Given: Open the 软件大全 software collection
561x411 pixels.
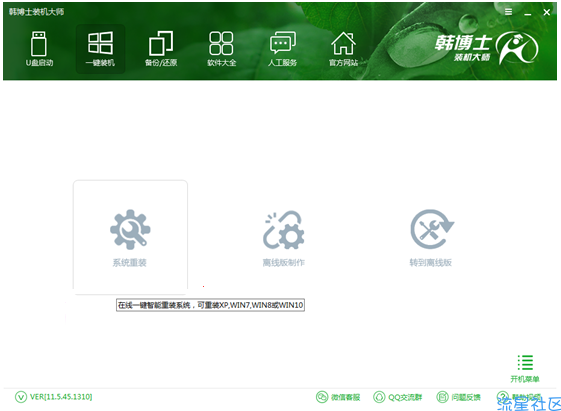Looking at the screenshot, I should pyautogui.click(x=221, y=49).
